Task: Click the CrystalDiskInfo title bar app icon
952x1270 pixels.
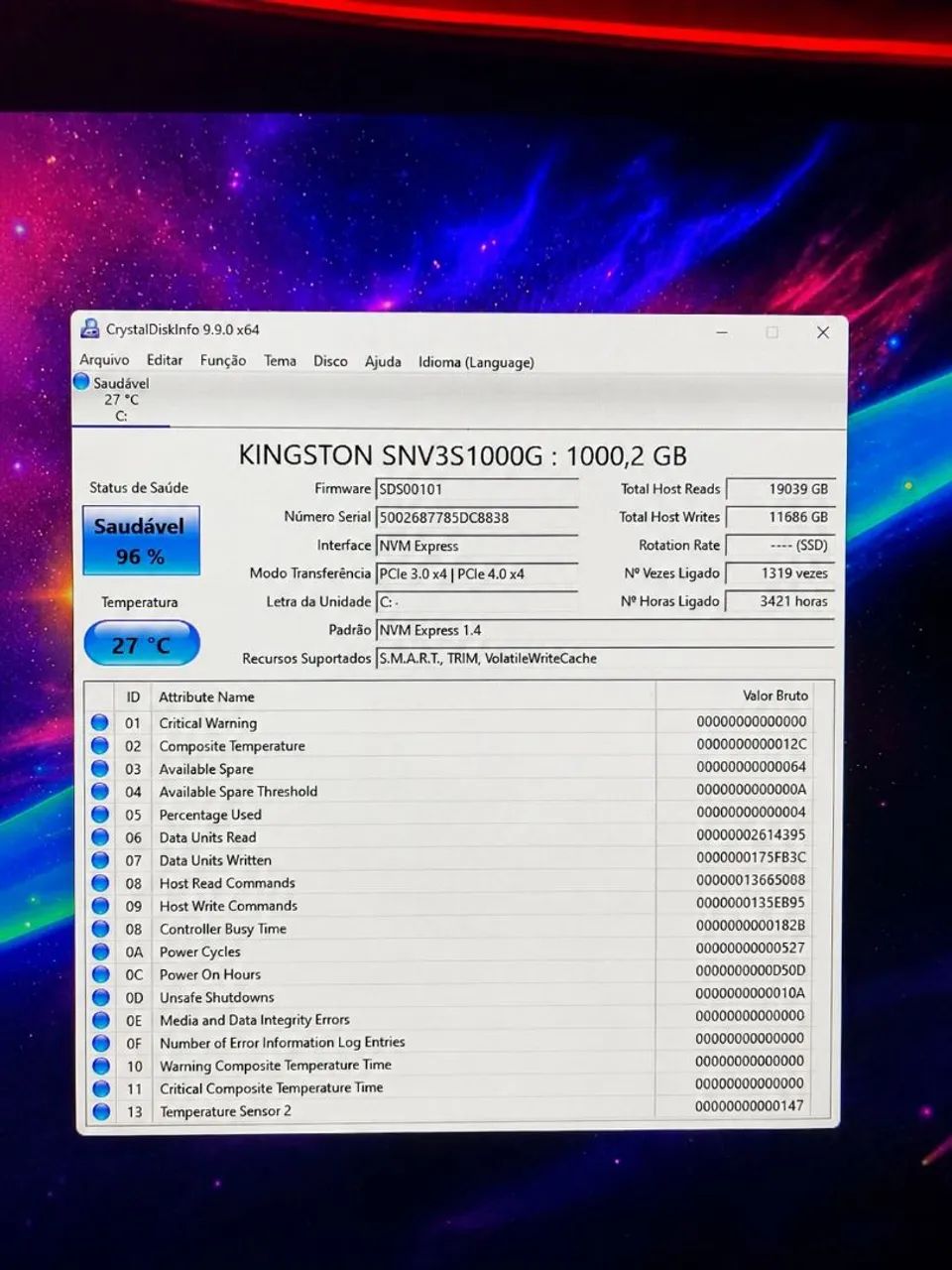Action: click(90, 328)
